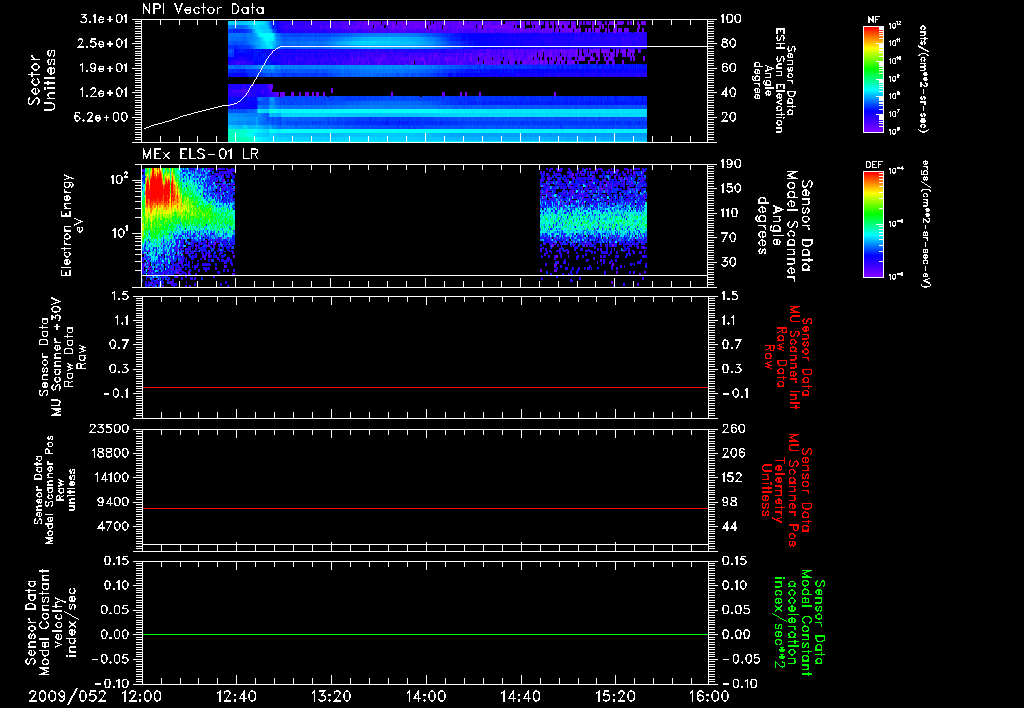Click the 100 sun elevation tick value
Image resolution: width=1024 pixels, height=708 pixels.
point(731,19)
